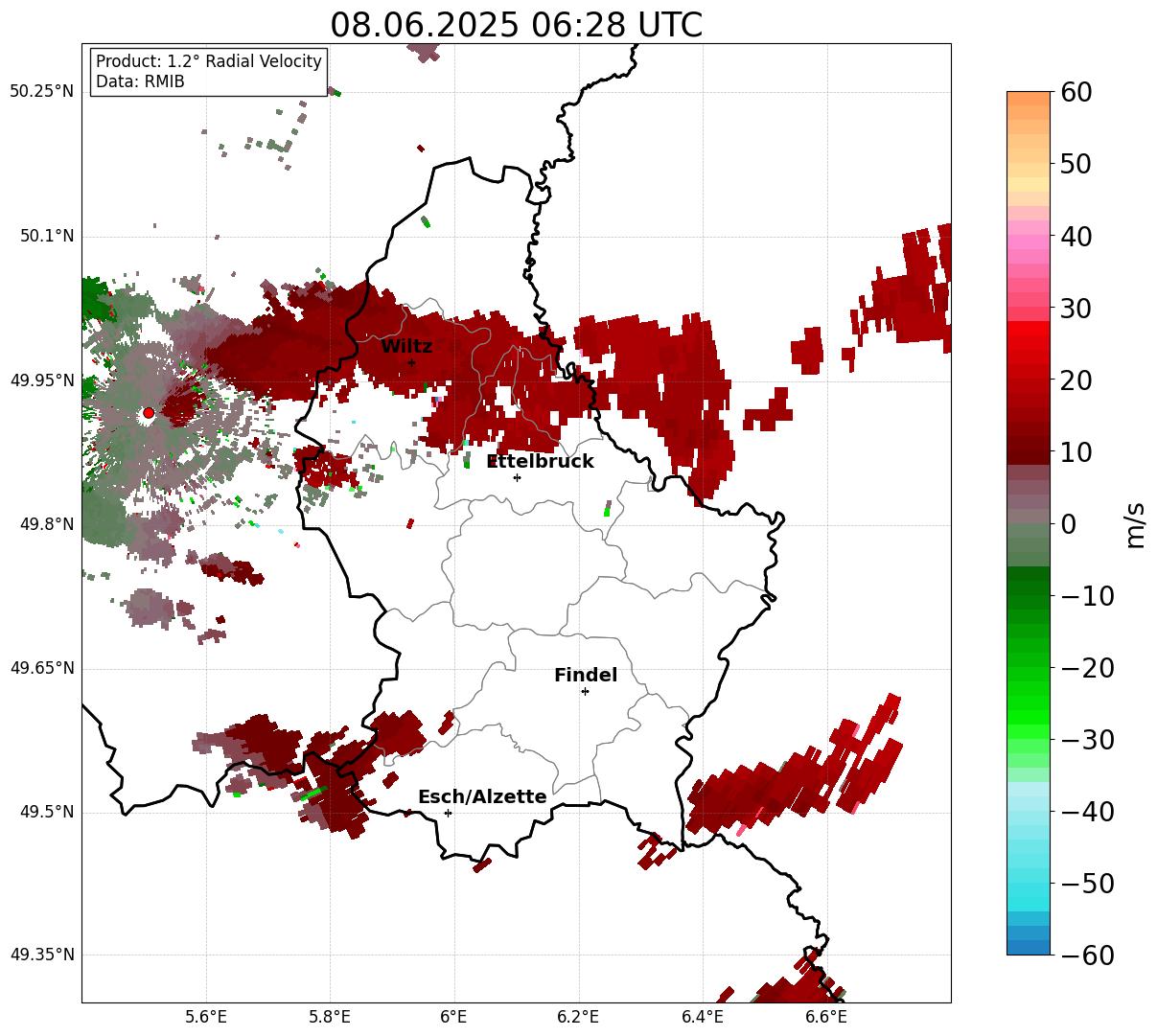Click the colorbar value 20
The width and height of the screenshot is (1157, 1036).
point(1075,380)
